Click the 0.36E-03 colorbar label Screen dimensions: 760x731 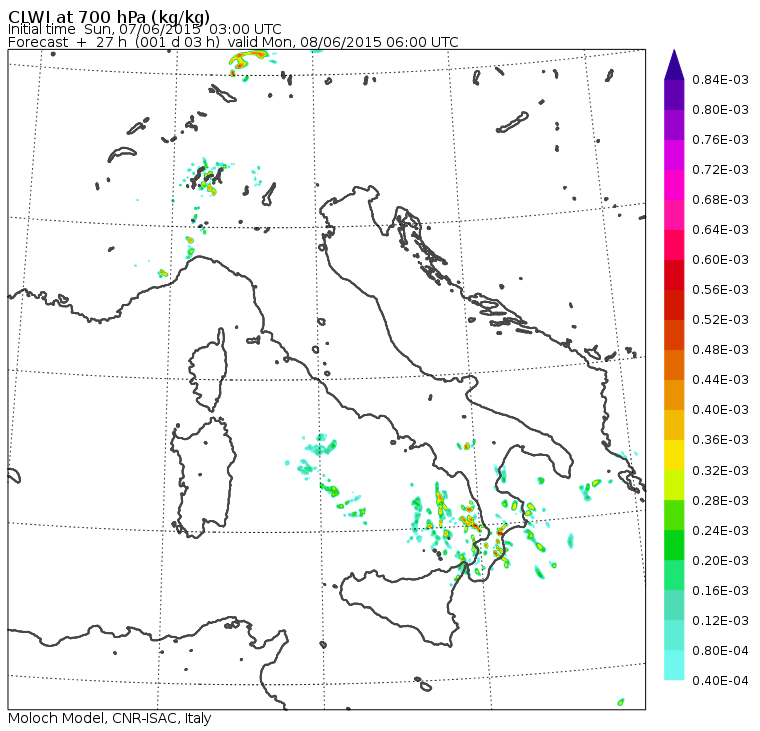click(x=720, y=440)
